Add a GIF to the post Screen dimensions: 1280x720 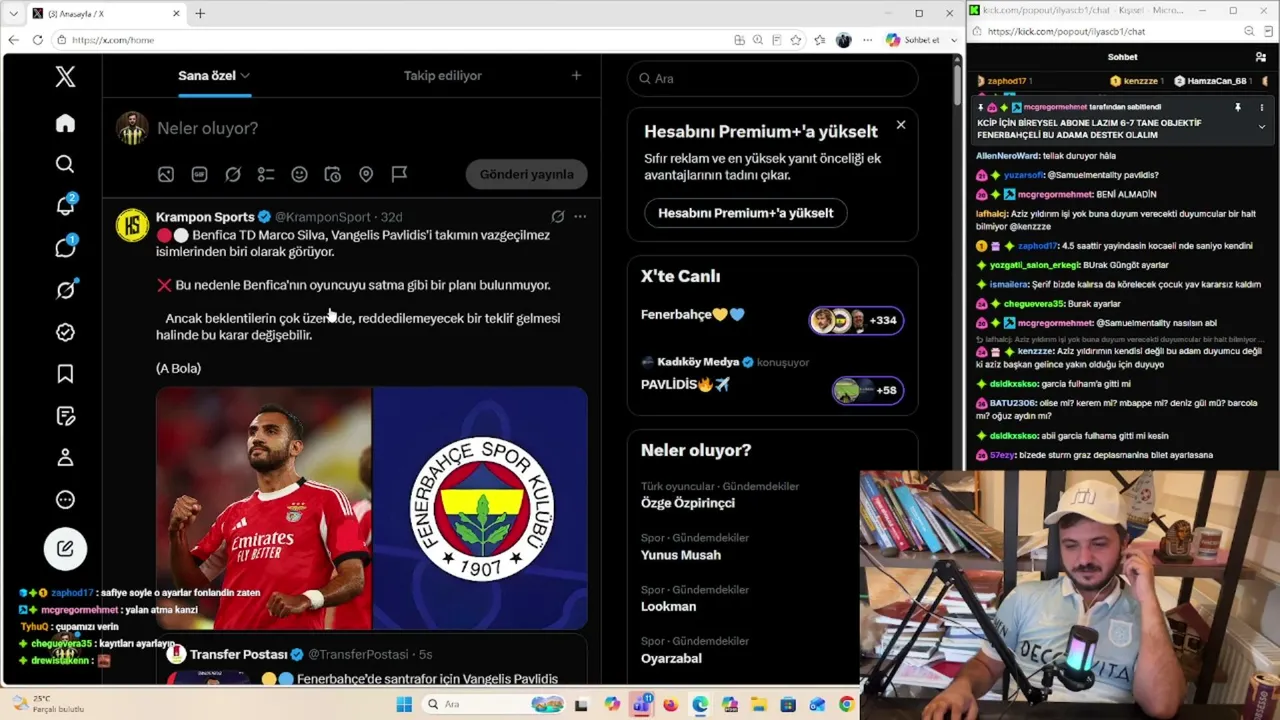point(199,174)
